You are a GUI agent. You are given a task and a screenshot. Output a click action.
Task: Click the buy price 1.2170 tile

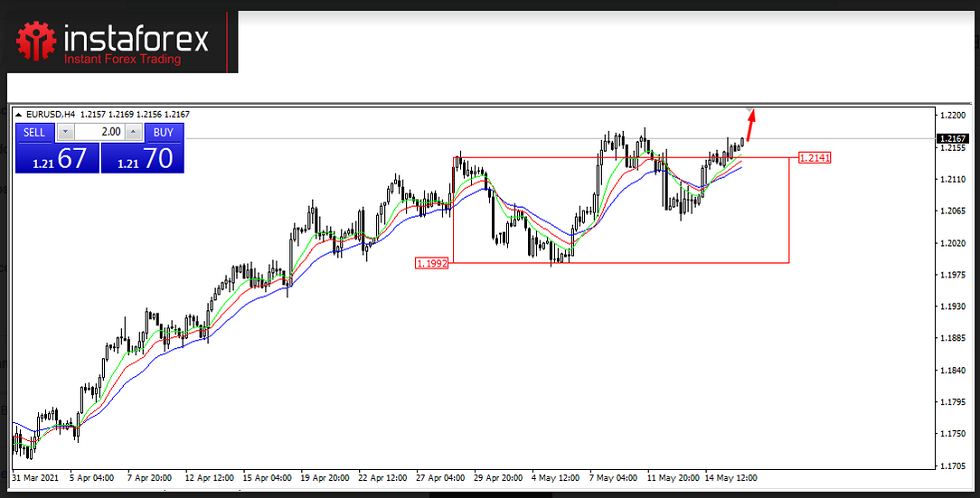(x=142, y=158)
